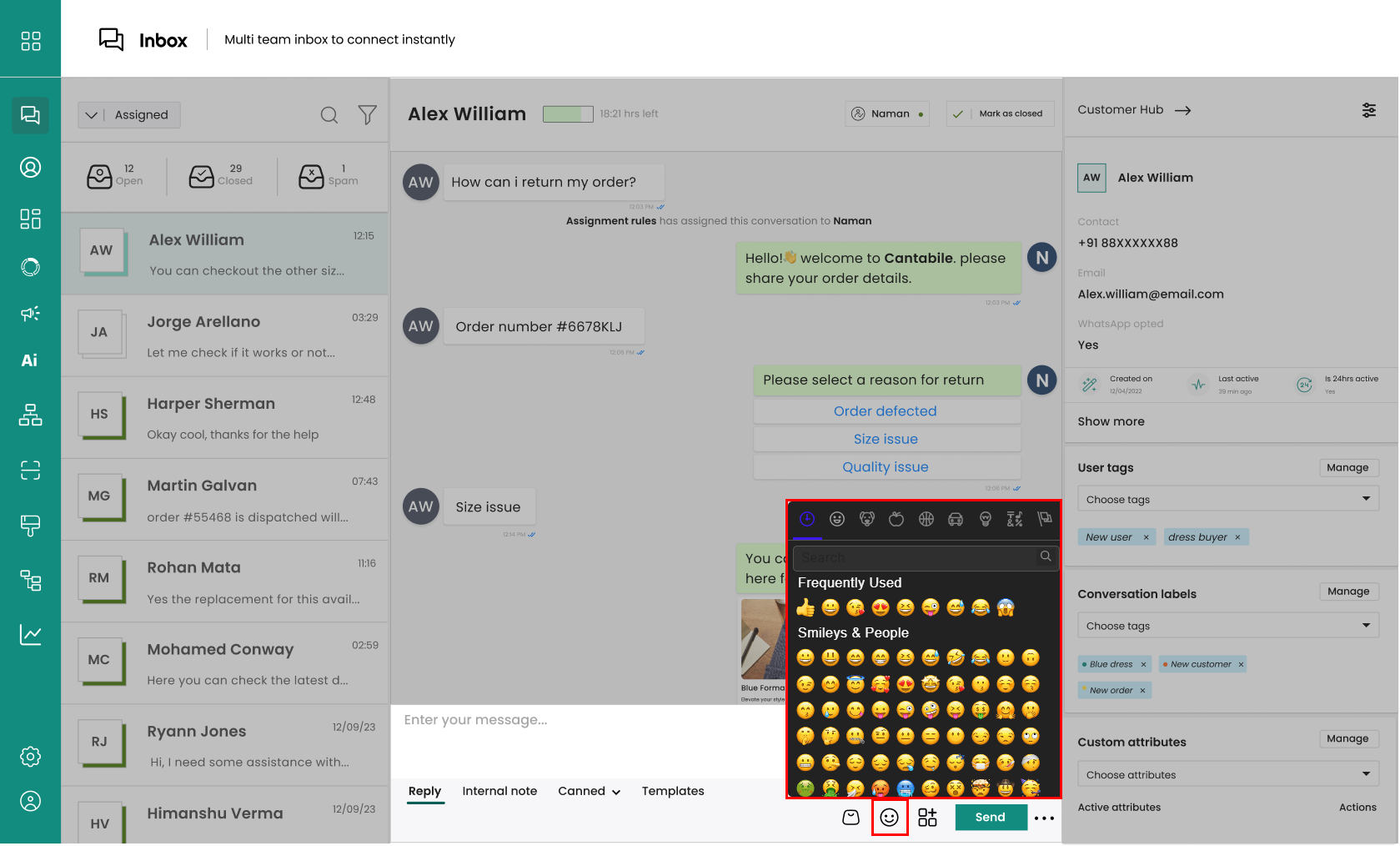Remove the Blue dress label
Screen dimensions: 1400x846
coord(1143,664)
